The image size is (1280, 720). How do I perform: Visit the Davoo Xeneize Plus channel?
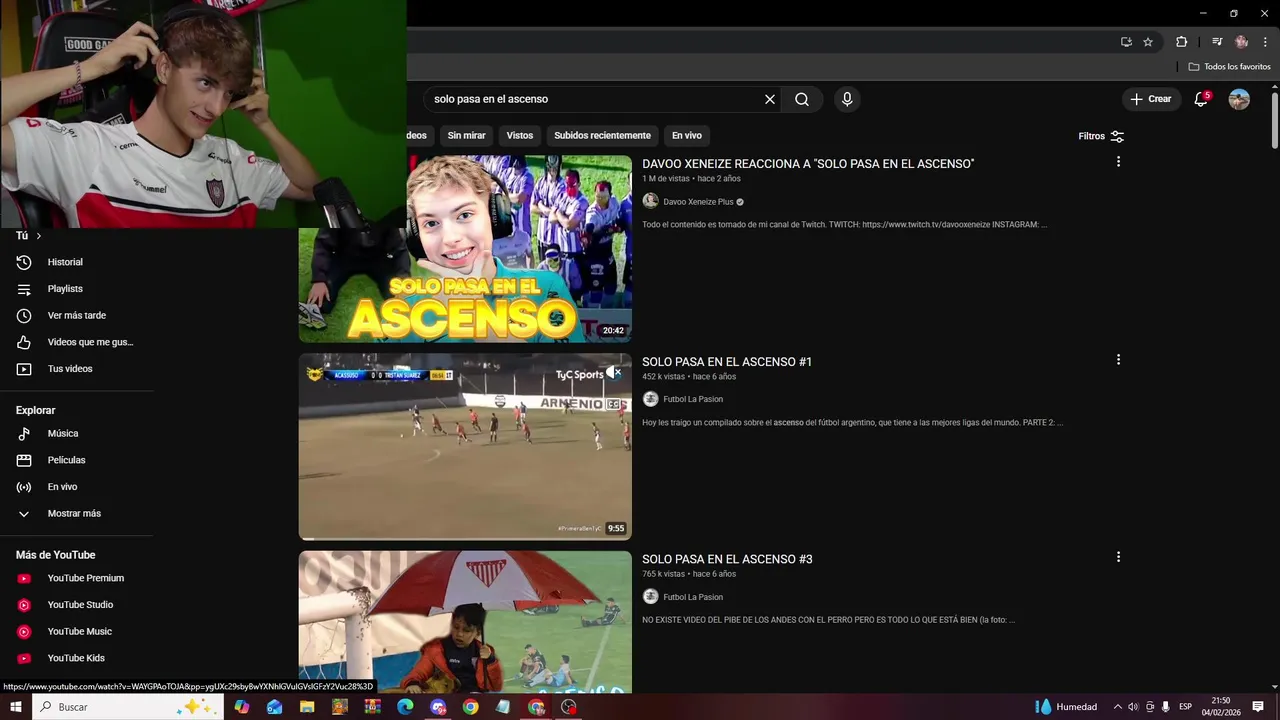point(698,202)
